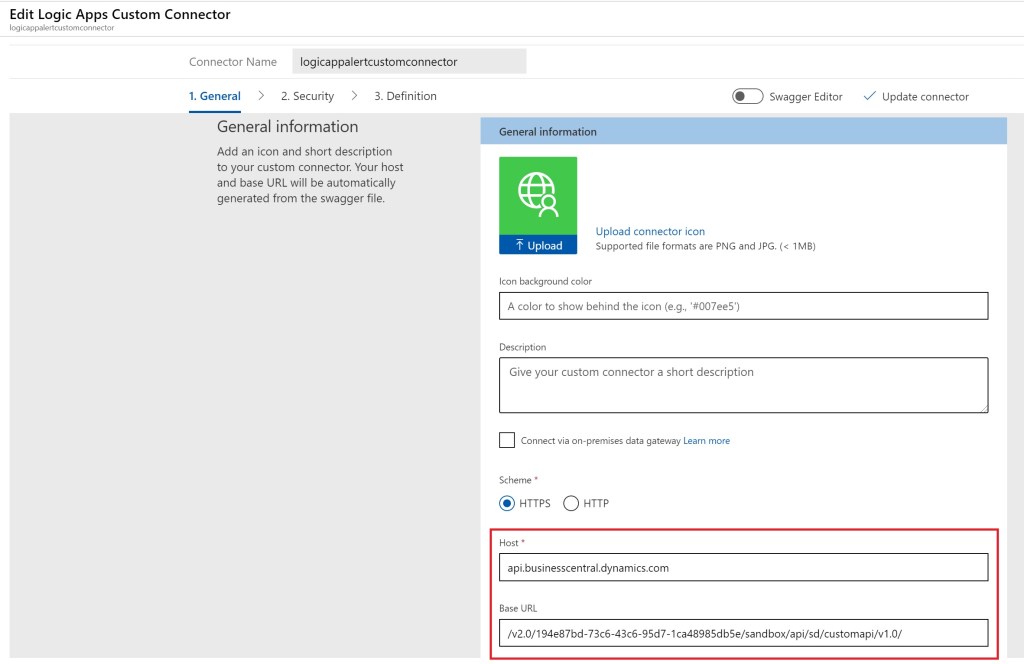The image size is (1024, 664).
Task: Click the blue General information panel header
Action: click(743, 132)
